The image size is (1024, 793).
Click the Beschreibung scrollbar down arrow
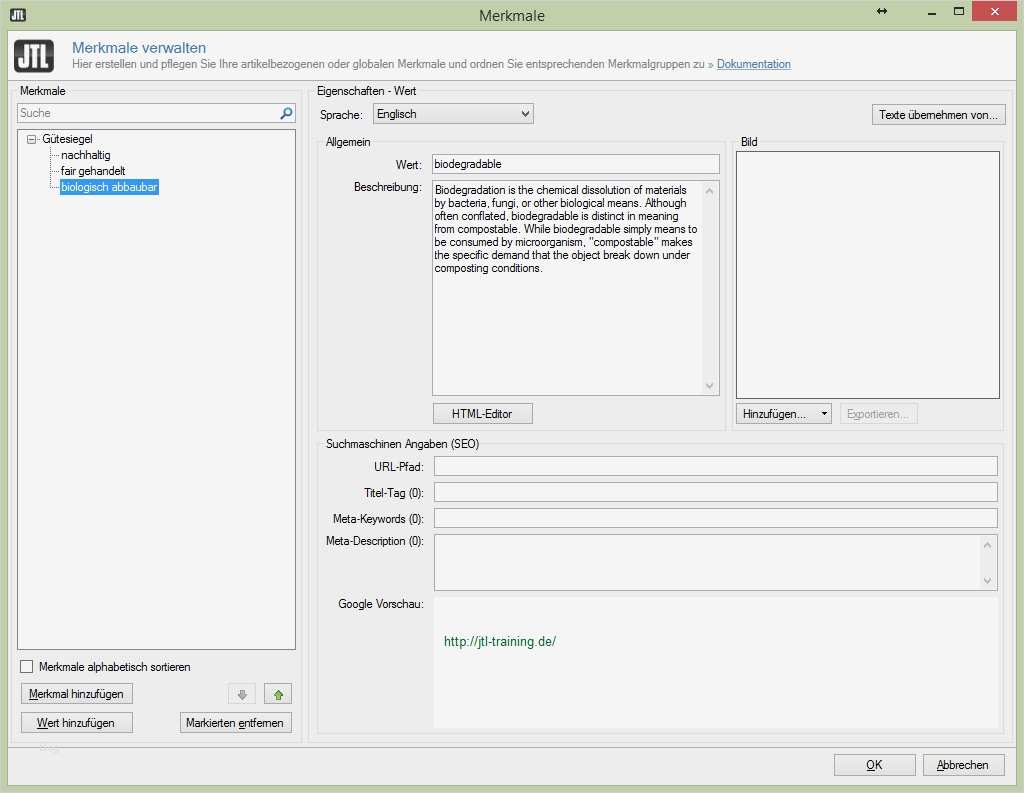tap(710, 386)
